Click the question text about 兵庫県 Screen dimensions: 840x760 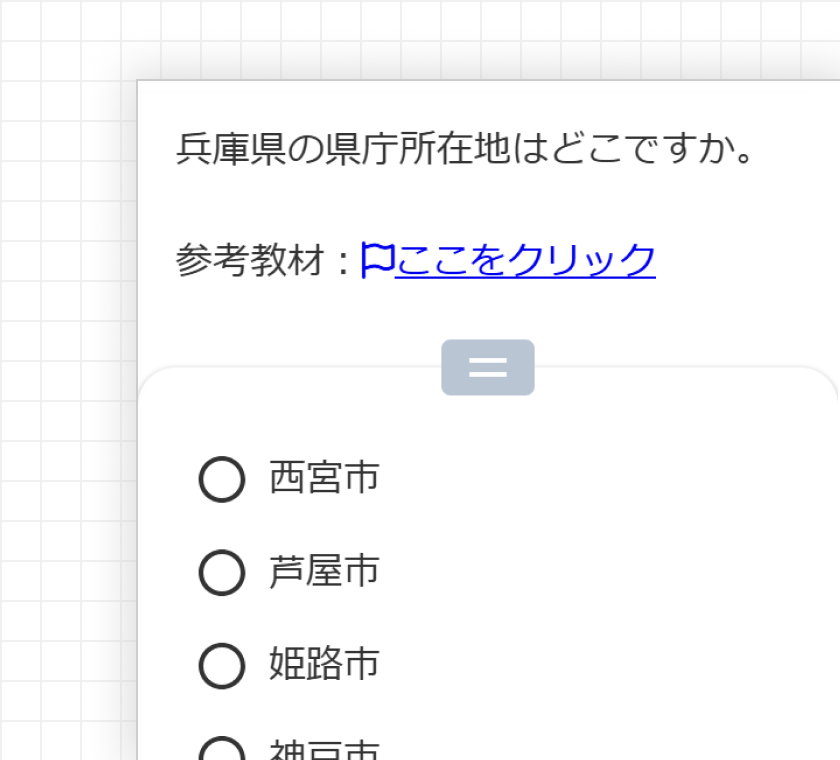[465, 150]
